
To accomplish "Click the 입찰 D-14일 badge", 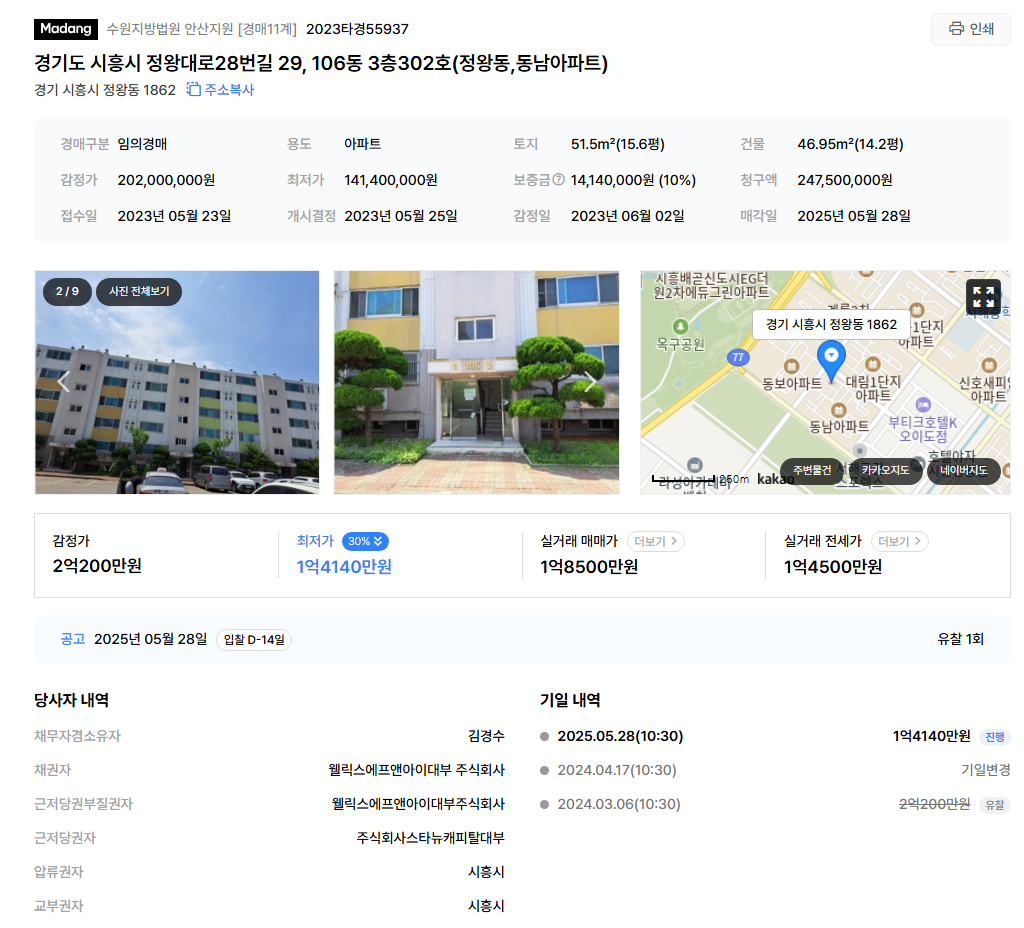I will 254,639.
